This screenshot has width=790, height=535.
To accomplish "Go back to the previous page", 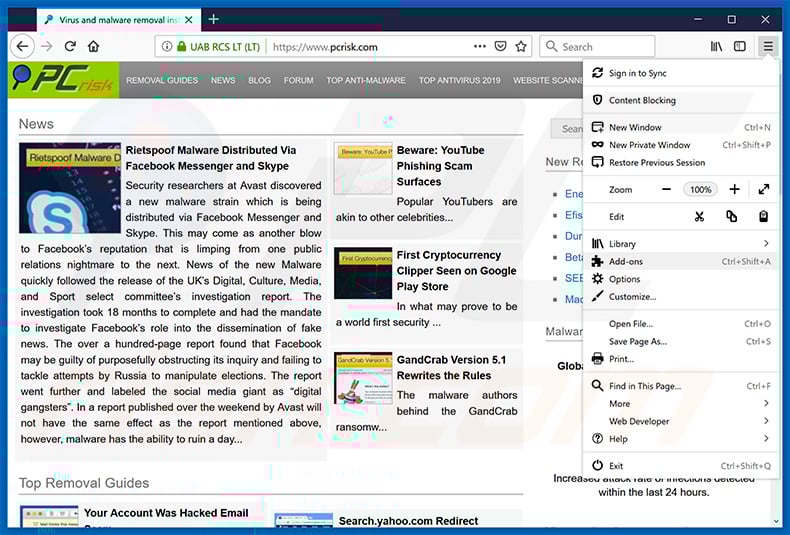I will (x=22, y=46).
